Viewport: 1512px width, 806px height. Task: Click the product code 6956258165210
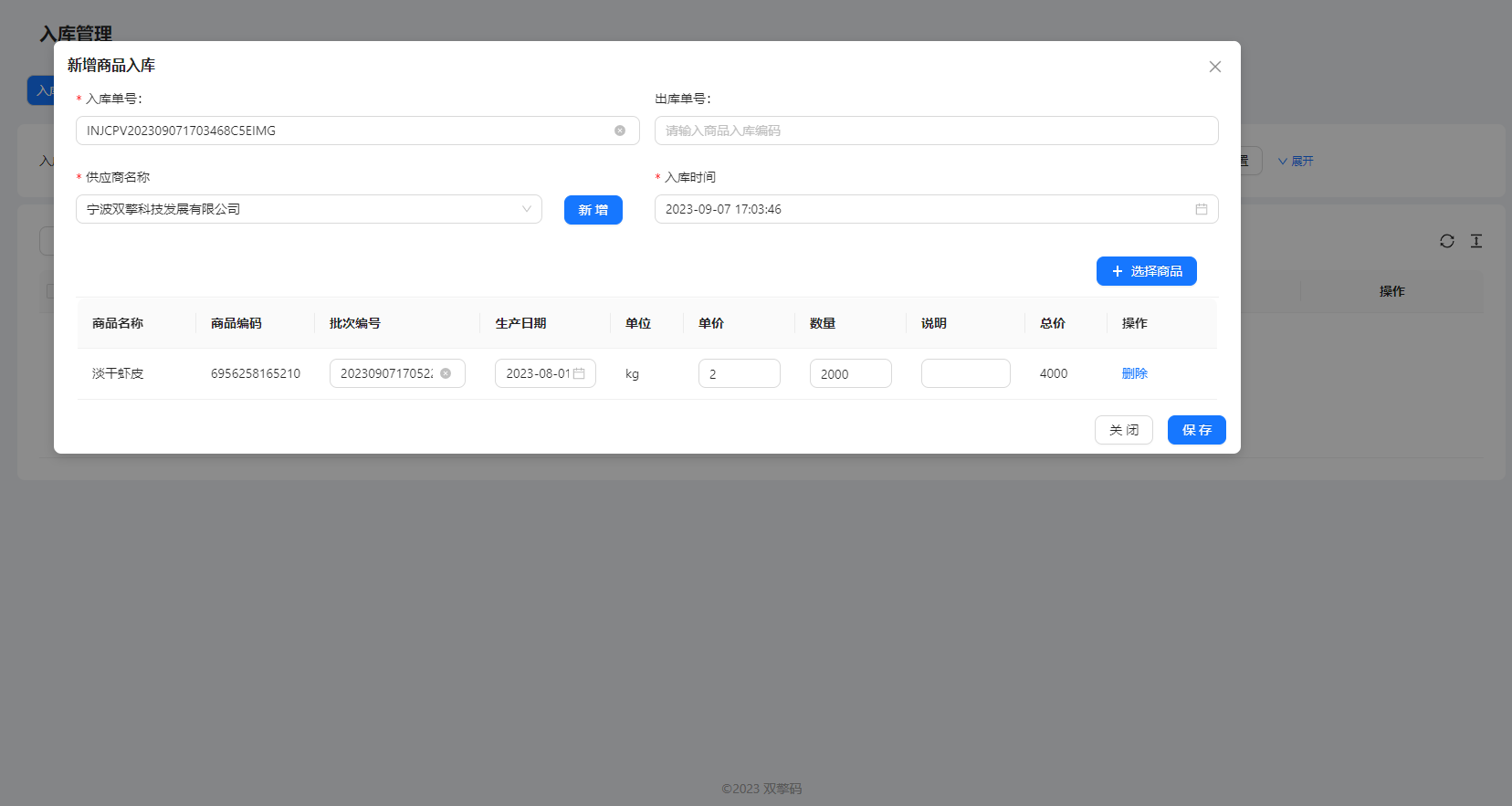pyautogui.click(x=256, y=373)
